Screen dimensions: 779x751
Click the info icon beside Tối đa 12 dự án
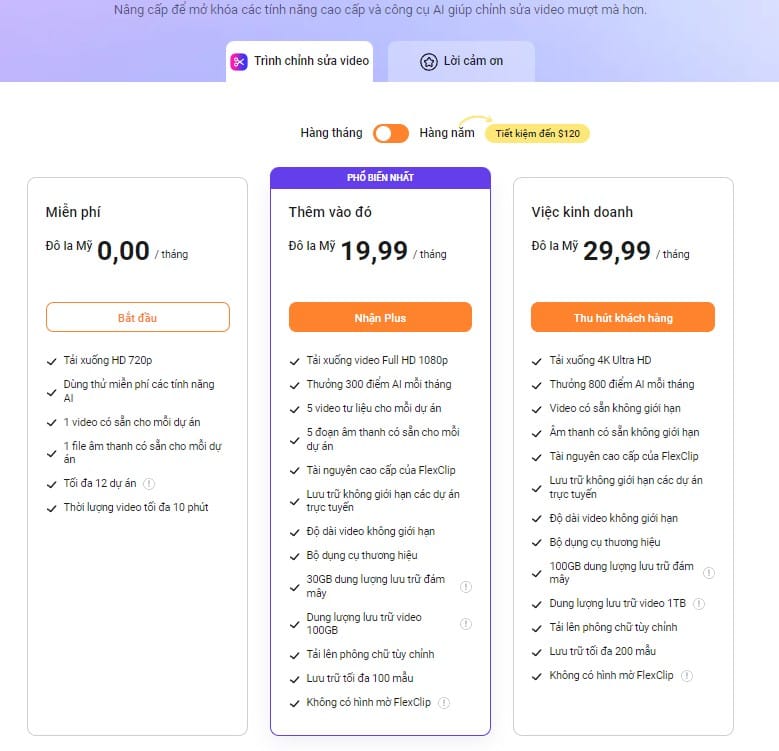[x=149, y=483]
